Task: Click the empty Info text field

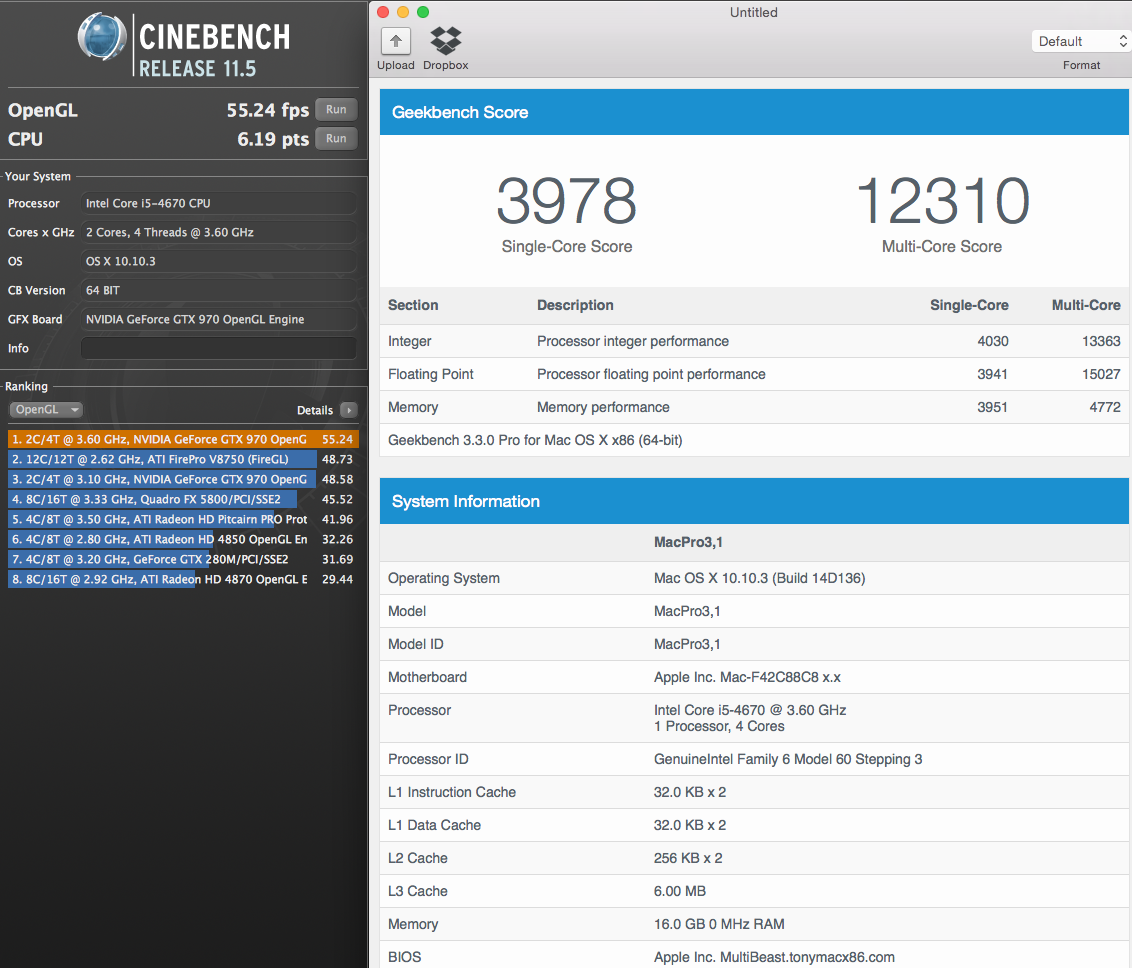Action: click(218, 348)
